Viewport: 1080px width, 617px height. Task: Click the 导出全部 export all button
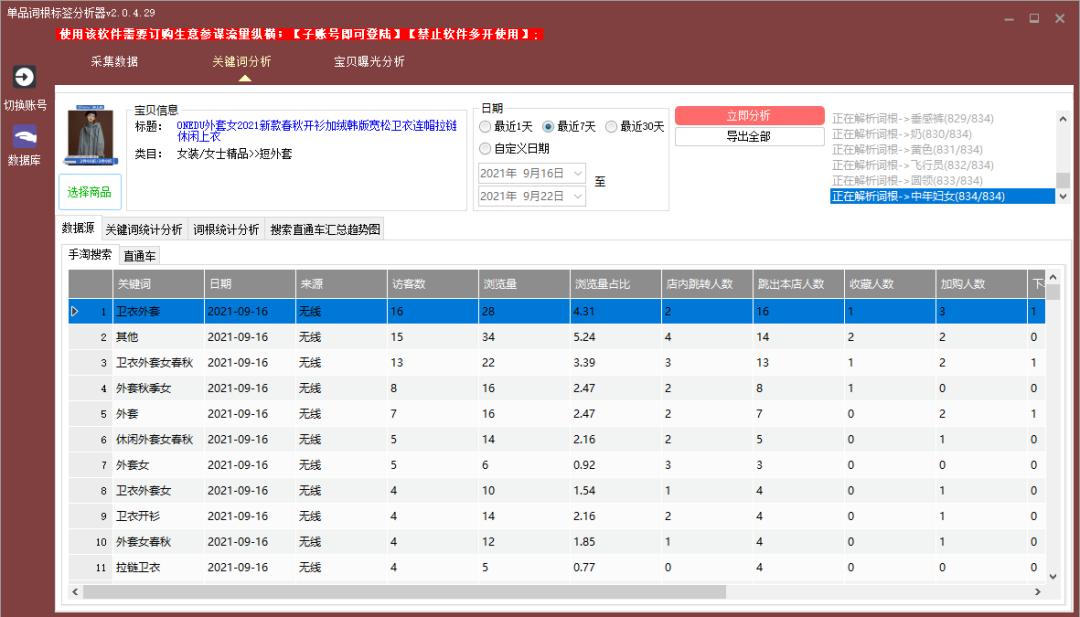[x=750, y=137]
